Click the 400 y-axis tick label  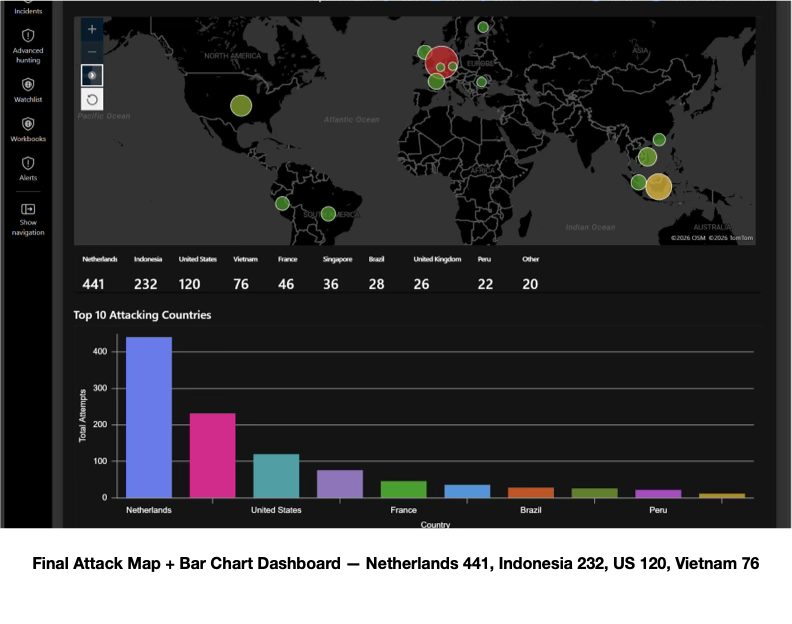100,351
